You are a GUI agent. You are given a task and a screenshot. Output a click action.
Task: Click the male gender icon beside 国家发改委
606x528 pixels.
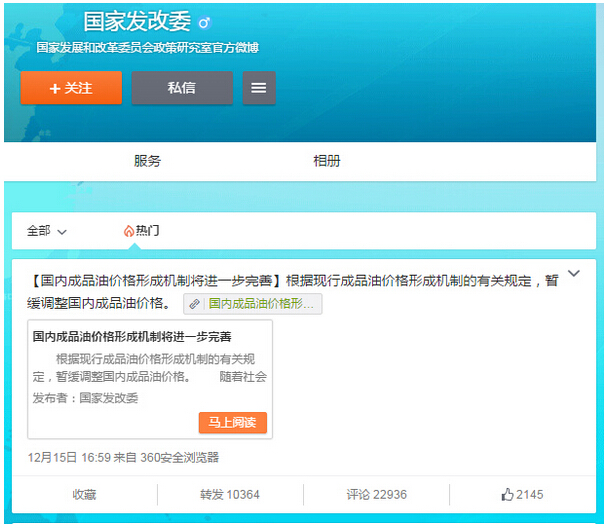[204, 22]
